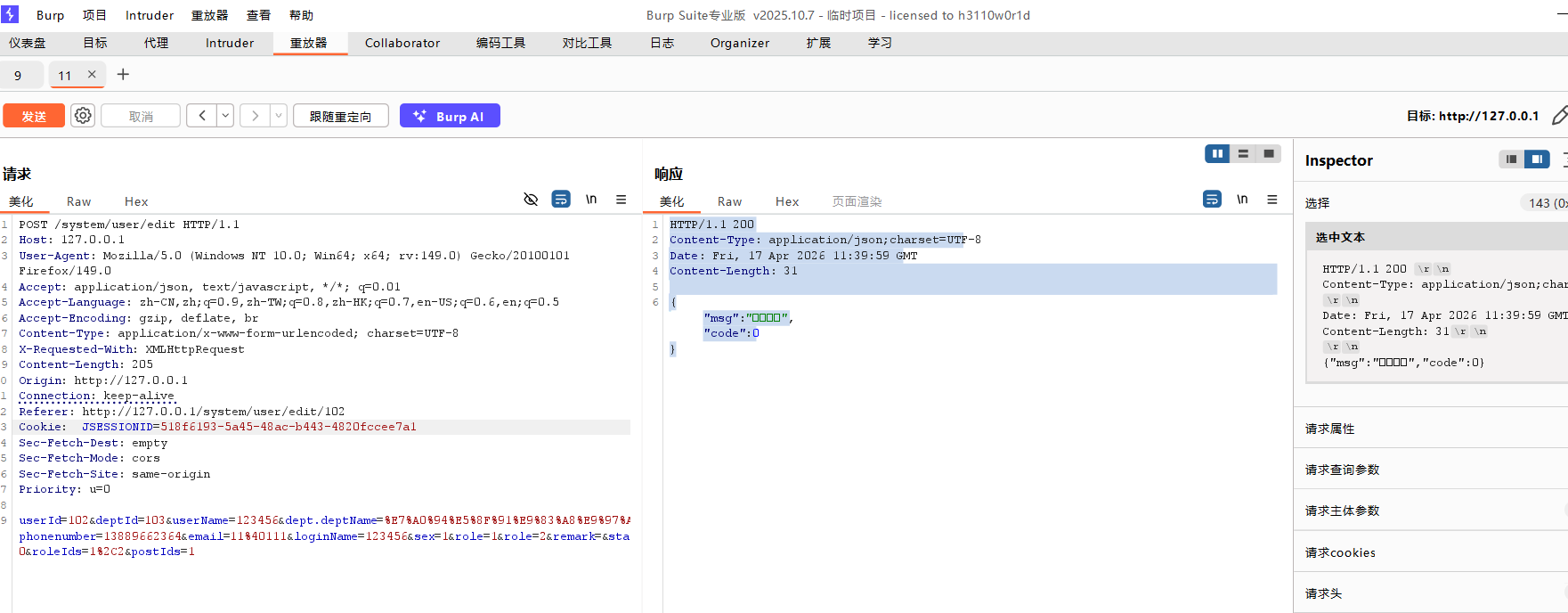Open Repeater settings gear icon
This screenshot has height=613, width=1568.
pyautogui.click(x=83, y=116)
